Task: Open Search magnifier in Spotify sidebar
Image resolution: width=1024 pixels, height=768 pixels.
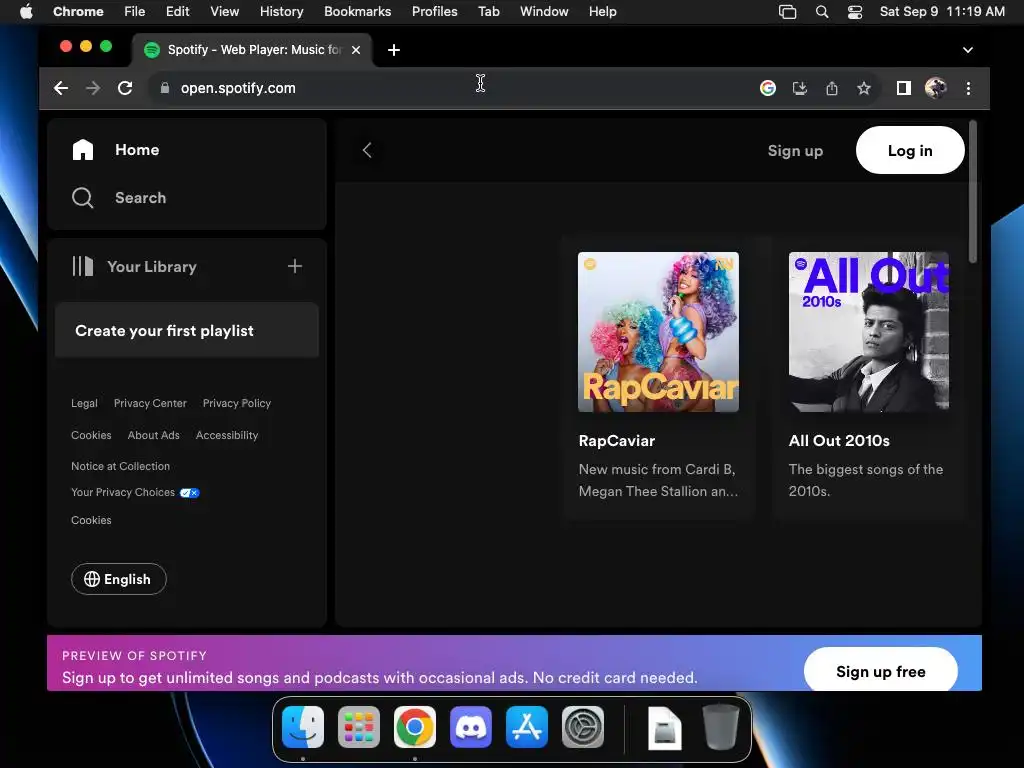Action: (x=83, y=198)
